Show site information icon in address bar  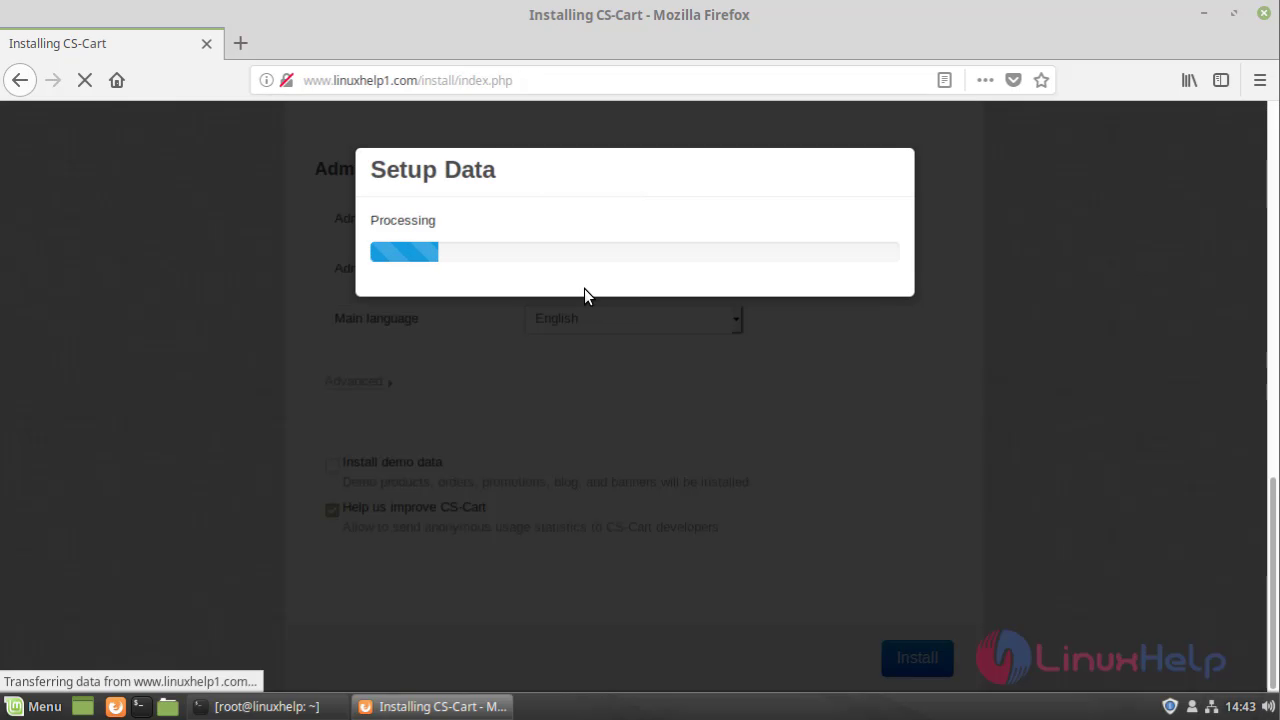pos(266,80)
